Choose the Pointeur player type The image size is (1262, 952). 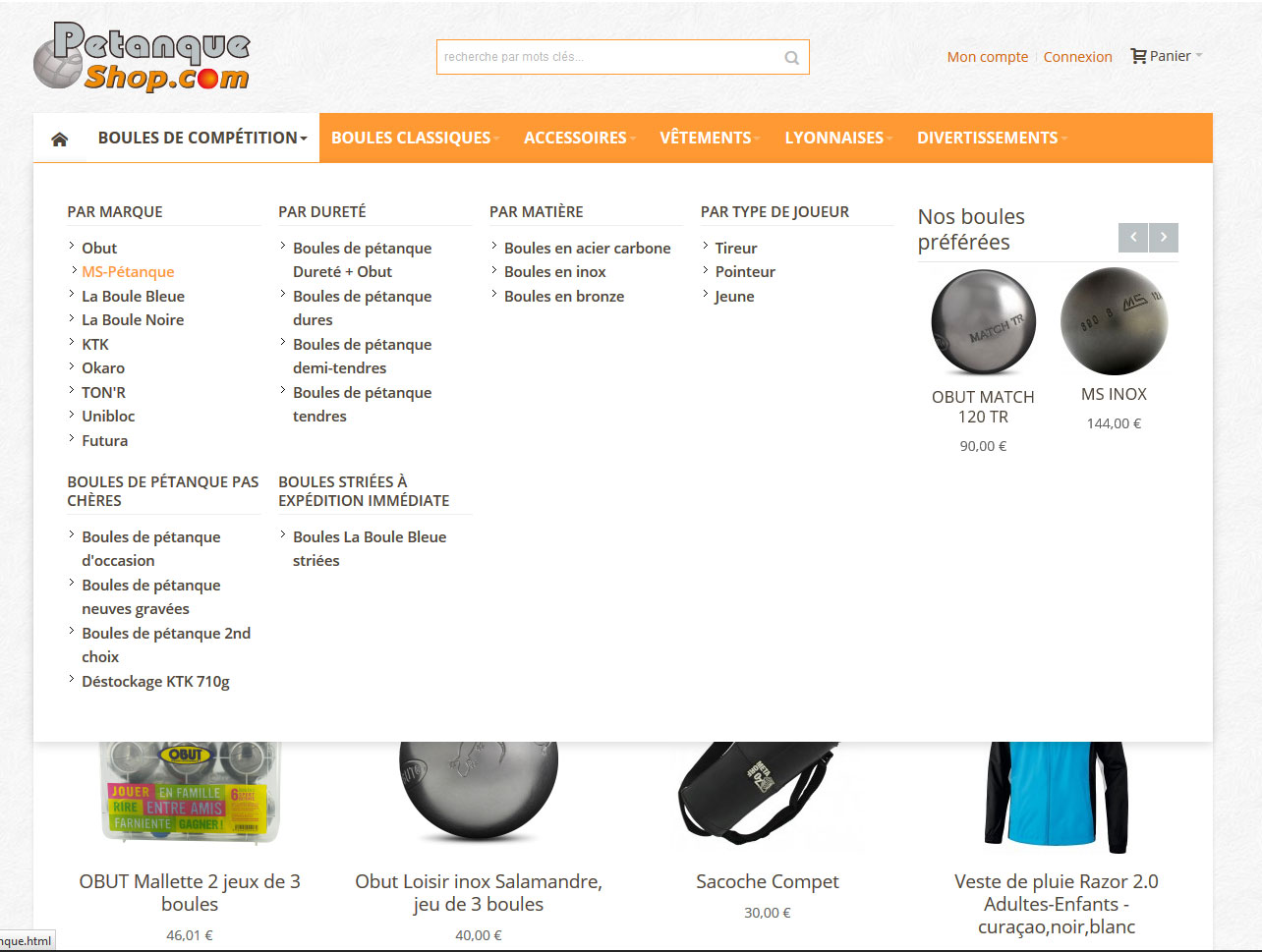tap(745, 272)
